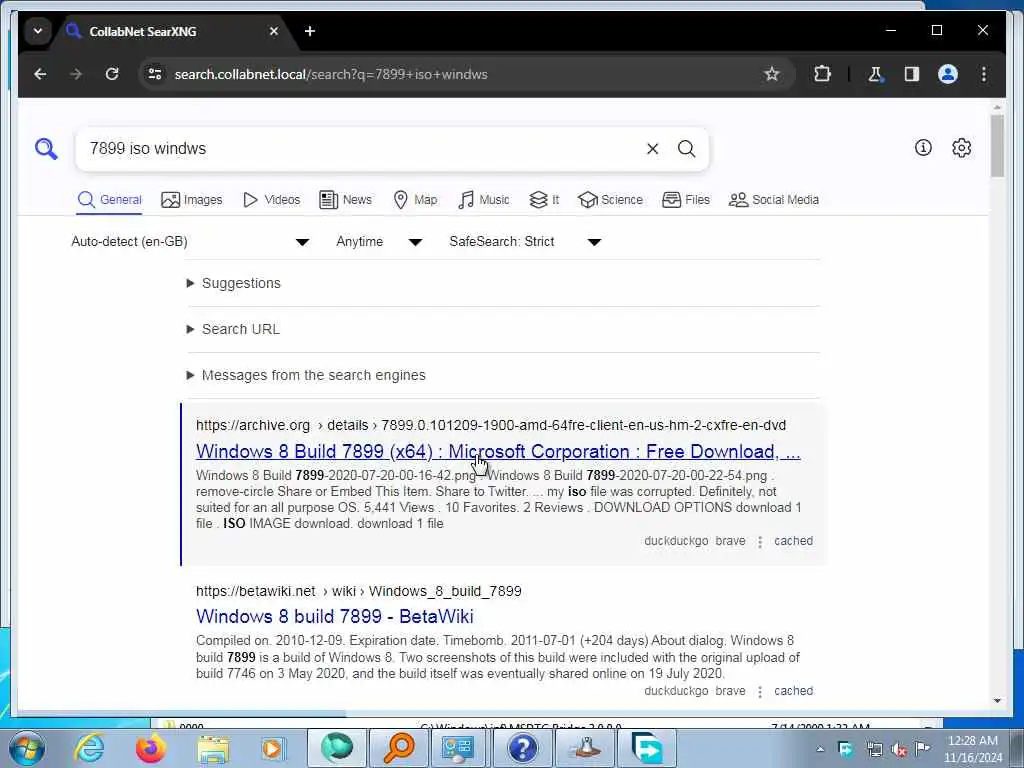Select the General category tab
Viewport: 1024px width, 768px height.
click(109, 200)
